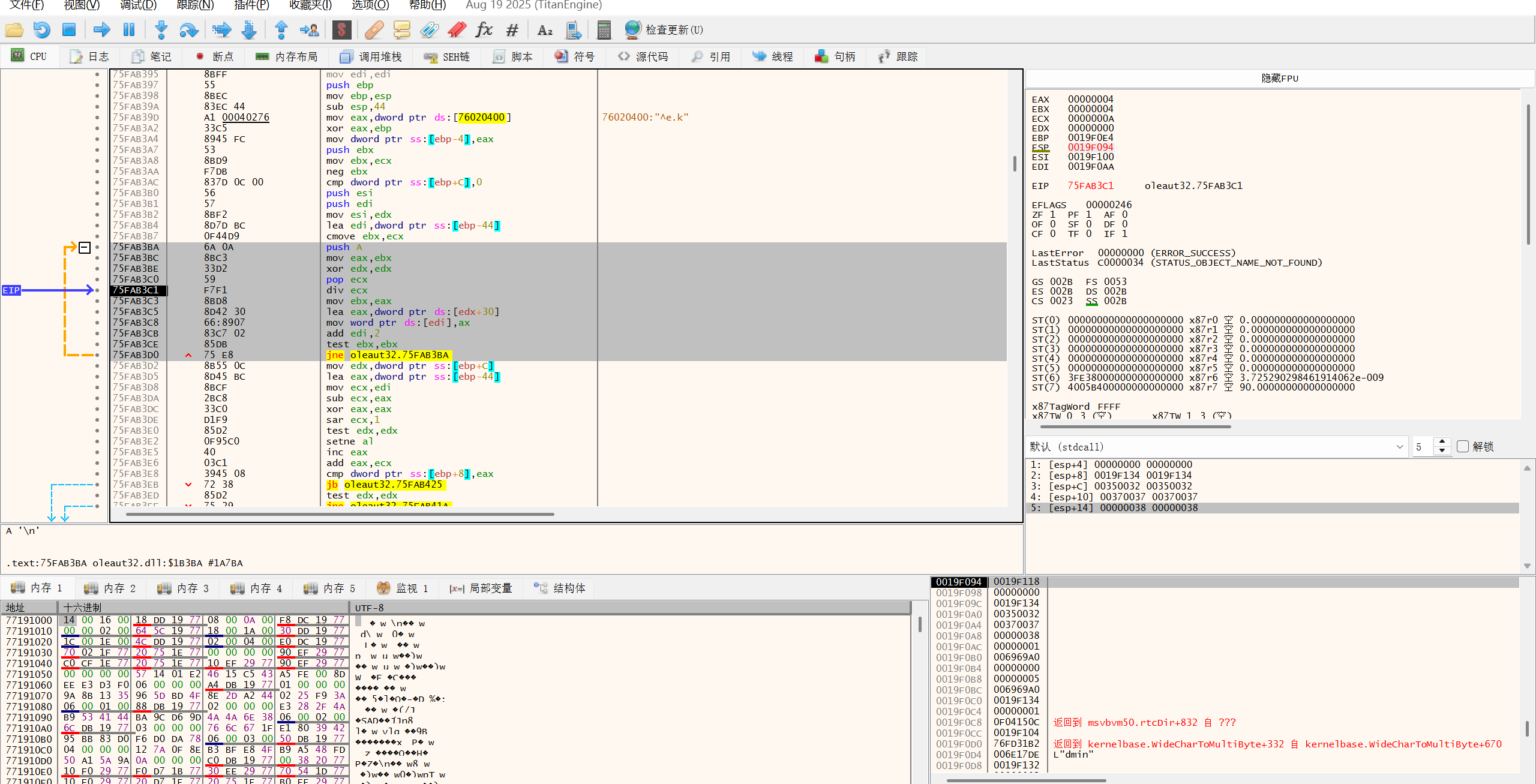Decrease the argument count stepper
This screenshot has width=1536, height=784.
click(1442, 451)
